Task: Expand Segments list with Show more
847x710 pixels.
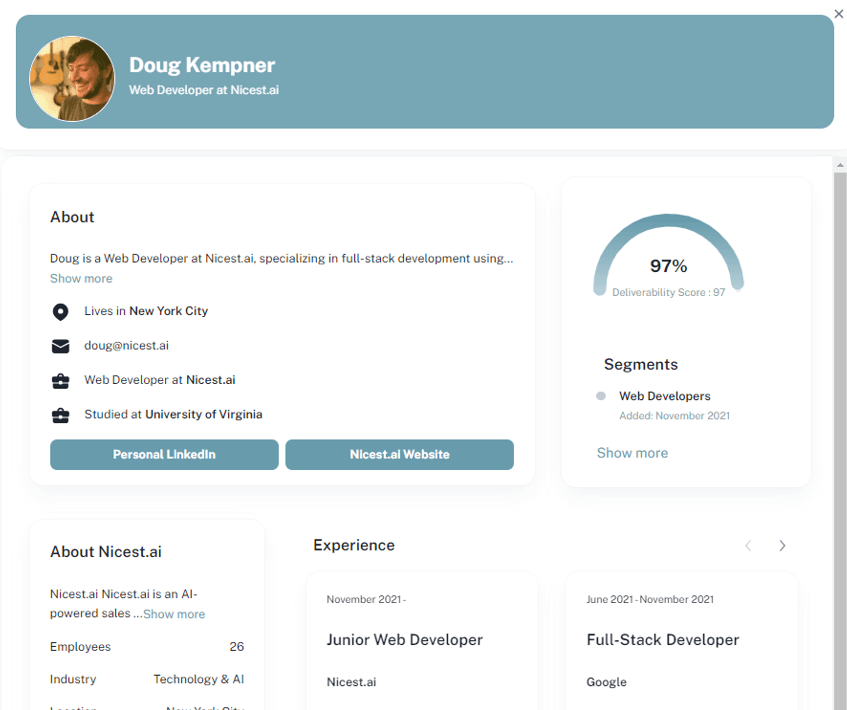Action: tap(632, 453)
